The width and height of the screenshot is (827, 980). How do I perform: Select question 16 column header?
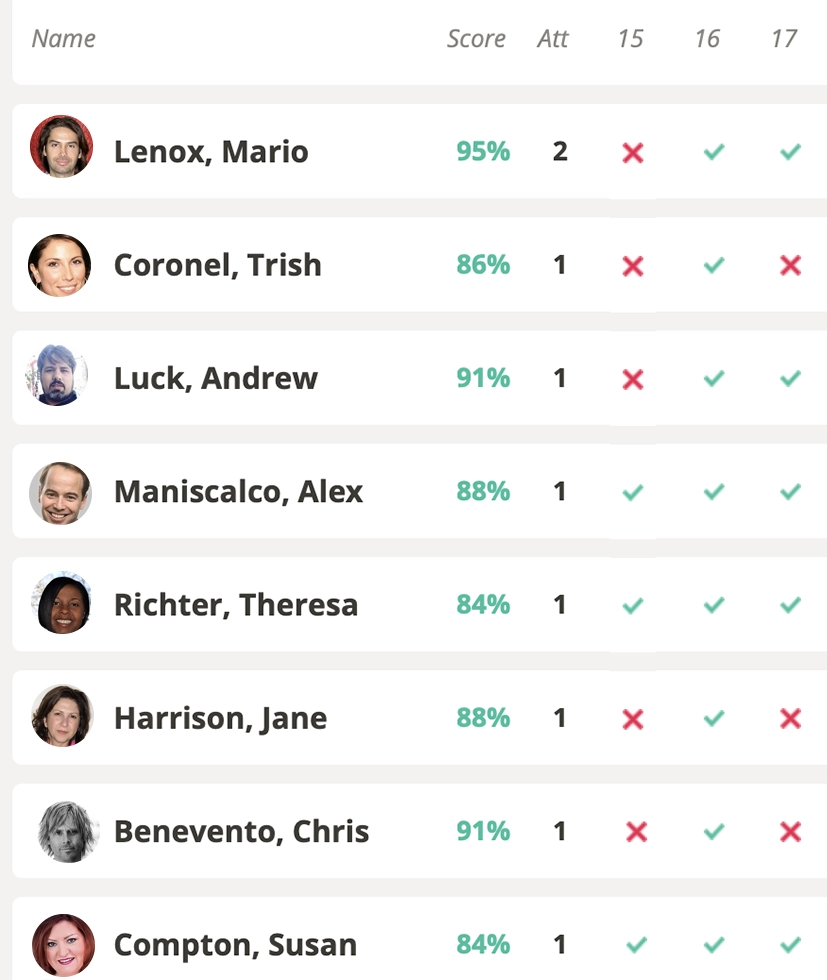click(707, 39)
